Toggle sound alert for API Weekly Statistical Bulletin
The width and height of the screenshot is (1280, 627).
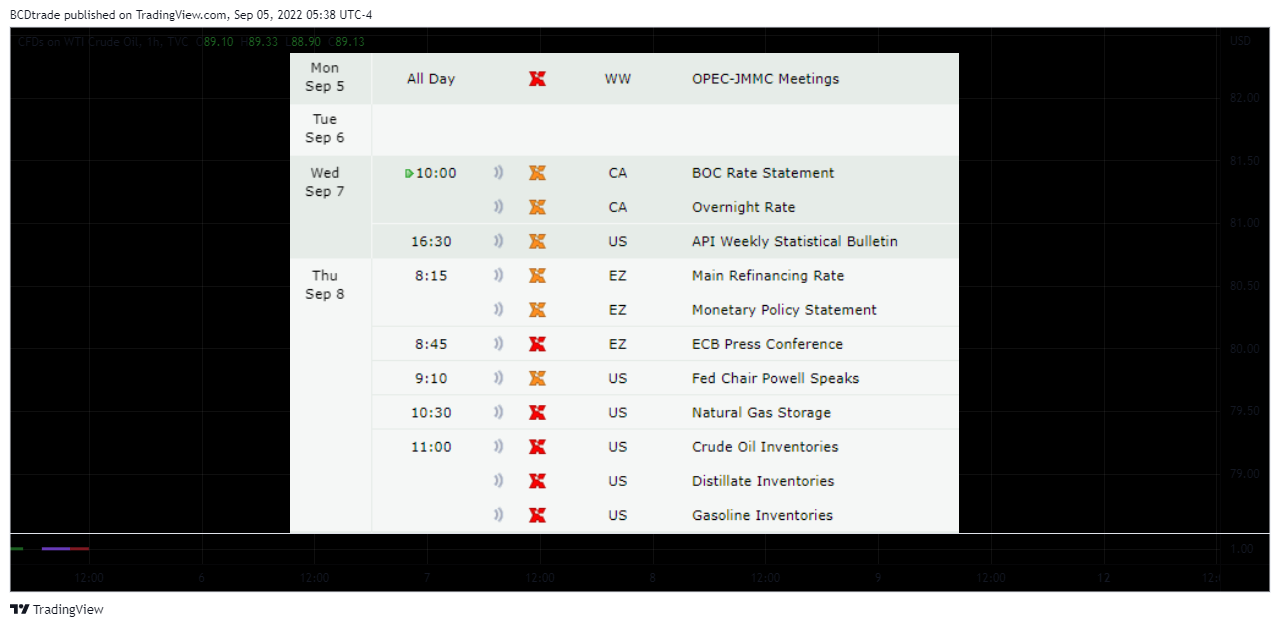(498, 241)
